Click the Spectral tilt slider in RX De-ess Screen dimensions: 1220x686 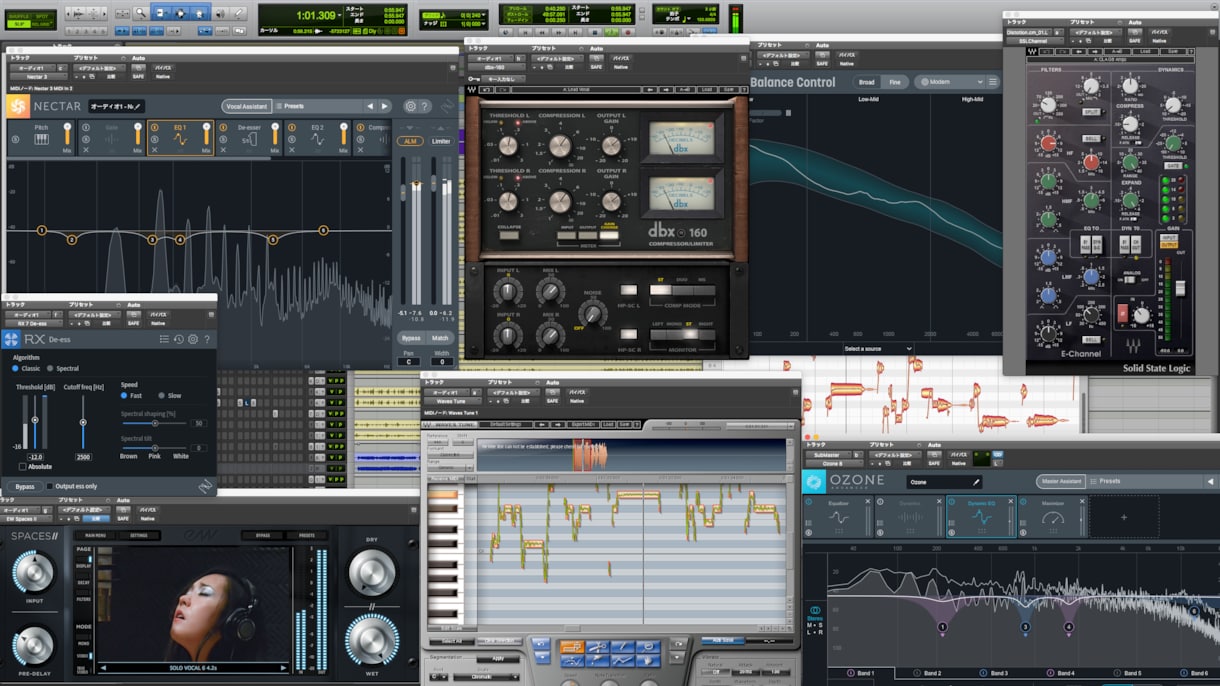(x=153, y=448)
